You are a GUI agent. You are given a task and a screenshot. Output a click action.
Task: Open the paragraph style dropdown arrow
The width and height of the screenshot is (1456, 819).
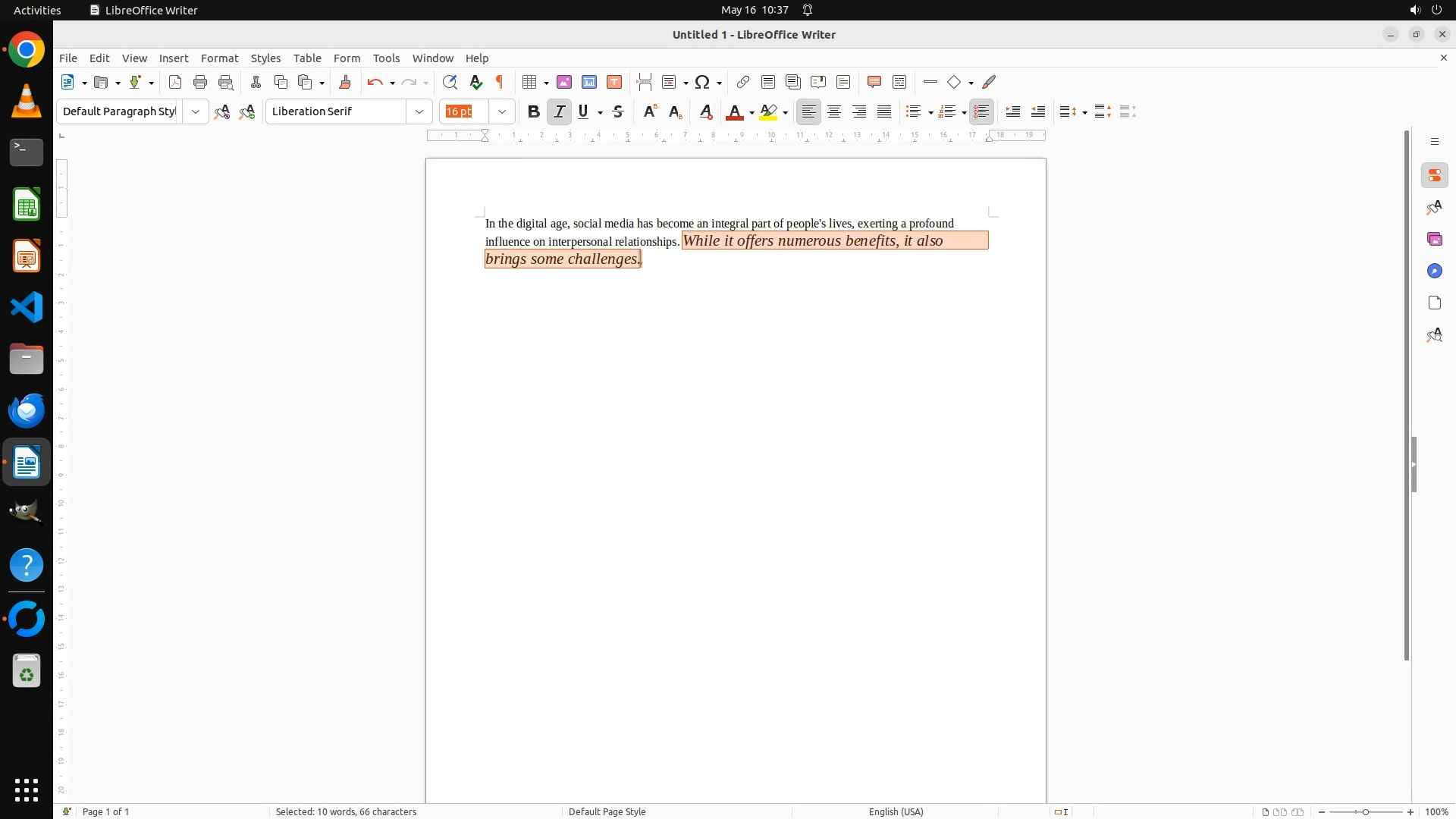[196, 111]
